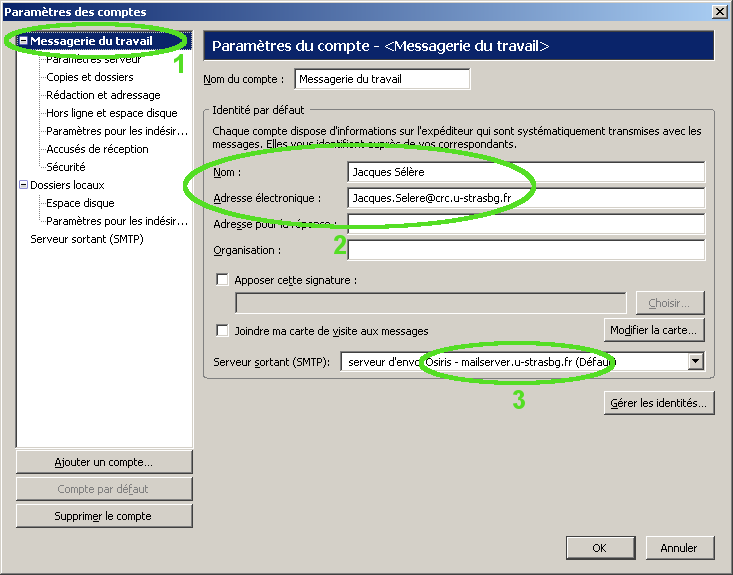Open Copies et dossiers section

[x=90, y=77]
